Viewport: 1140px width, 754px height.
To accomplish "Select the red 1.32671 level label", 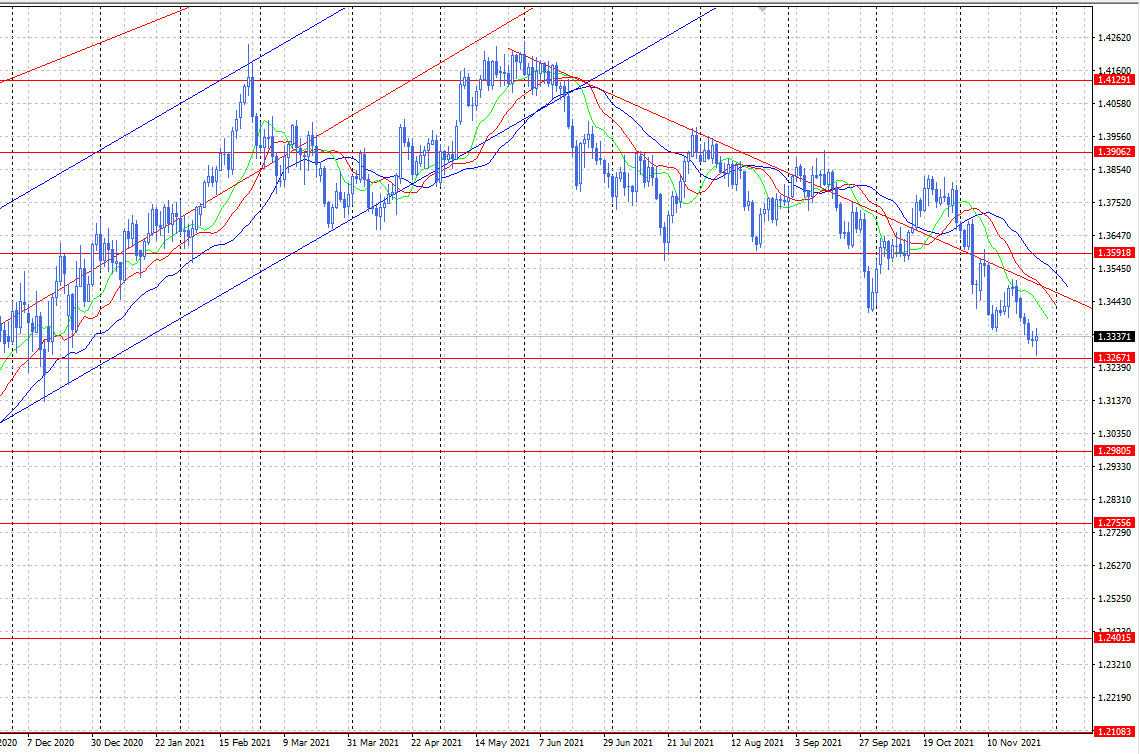I will tap(1114, 358).
